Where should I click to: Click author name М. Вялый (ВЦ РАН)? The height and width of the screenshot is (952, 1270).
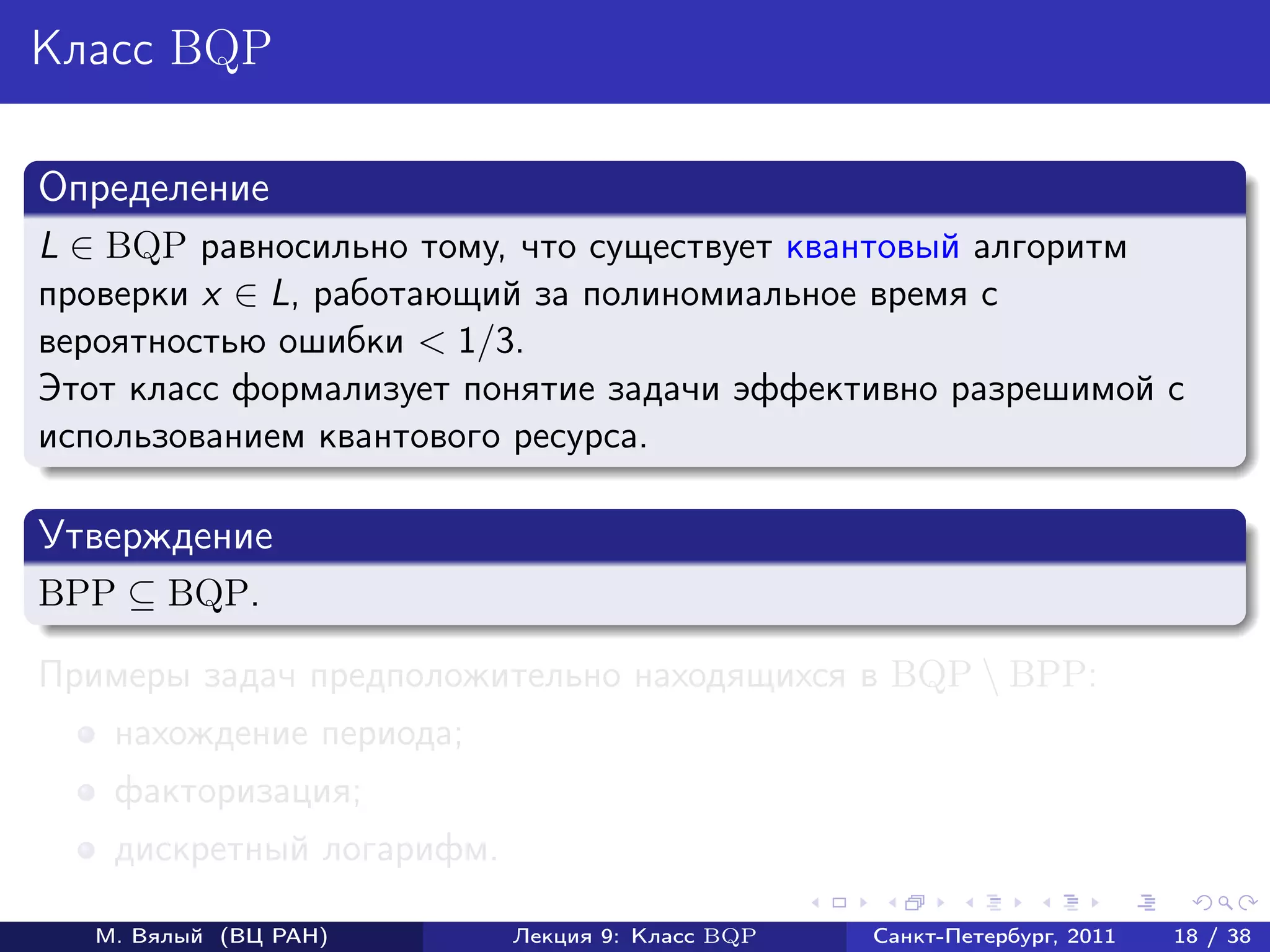click(211, 936)
